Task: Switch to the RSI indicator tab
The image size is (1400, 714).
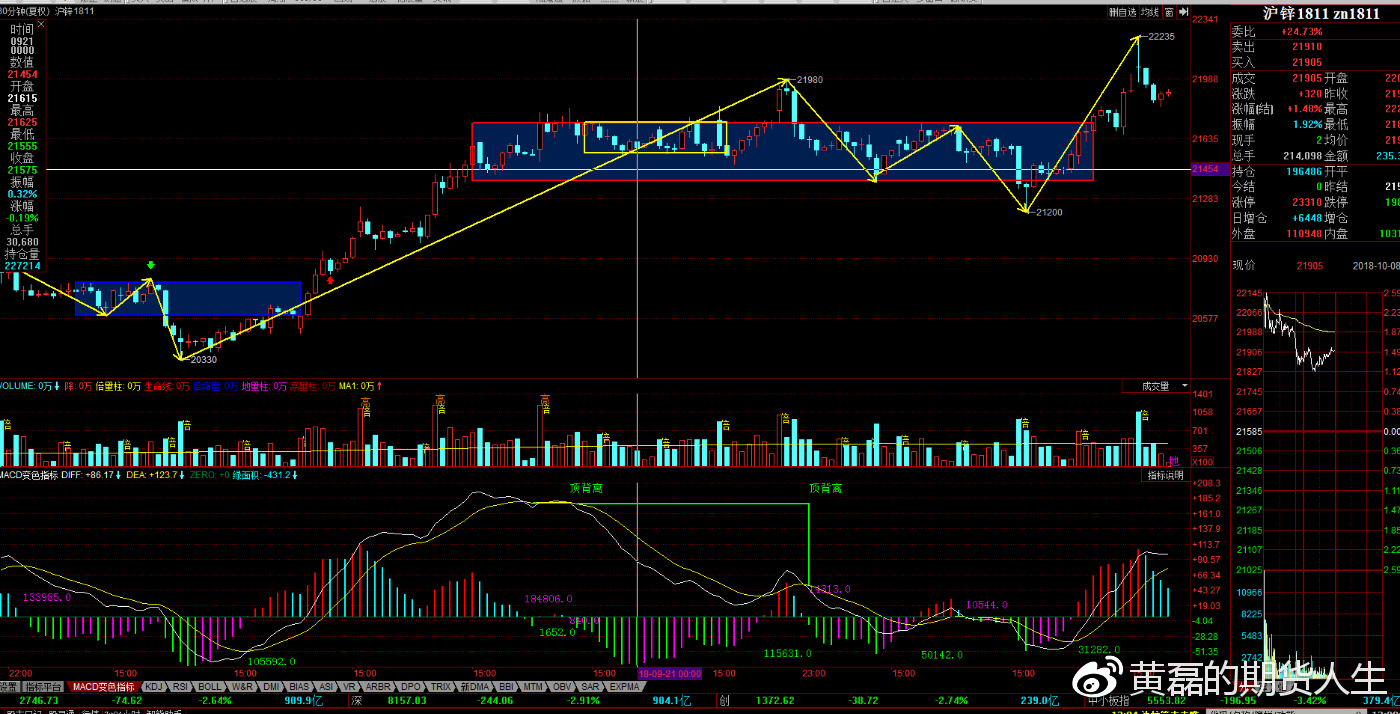Action: pos(181,687)
